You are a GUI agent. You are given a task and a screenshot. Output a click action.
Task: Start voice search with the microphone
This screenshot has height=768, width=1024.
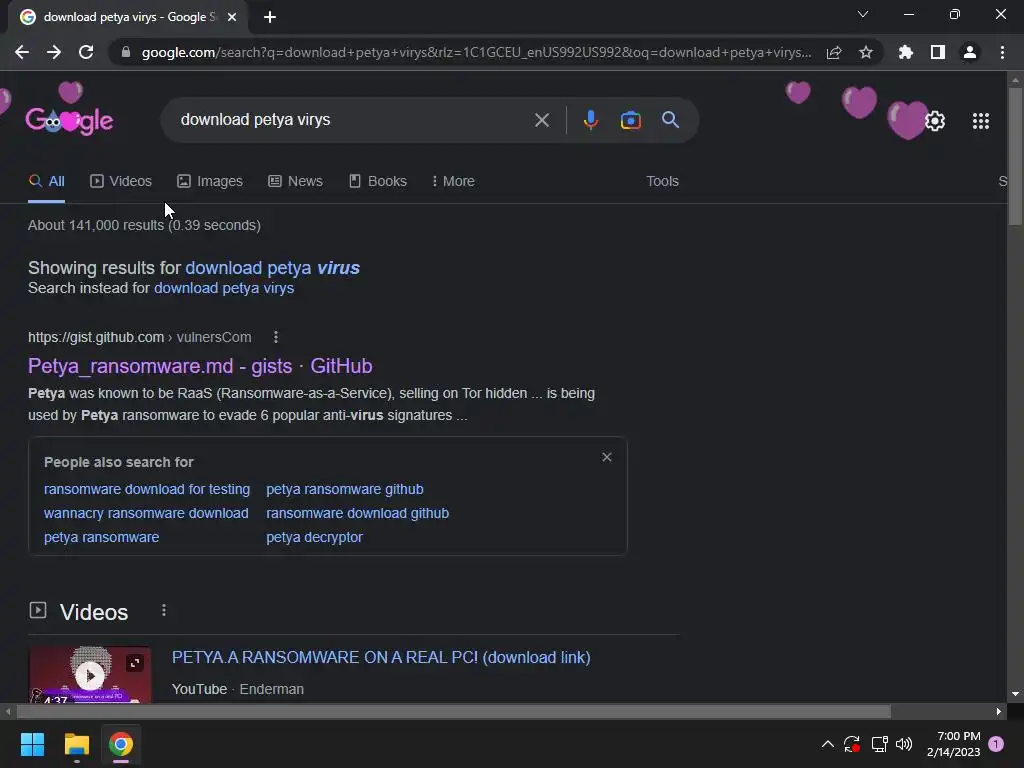tap(590, 120)
